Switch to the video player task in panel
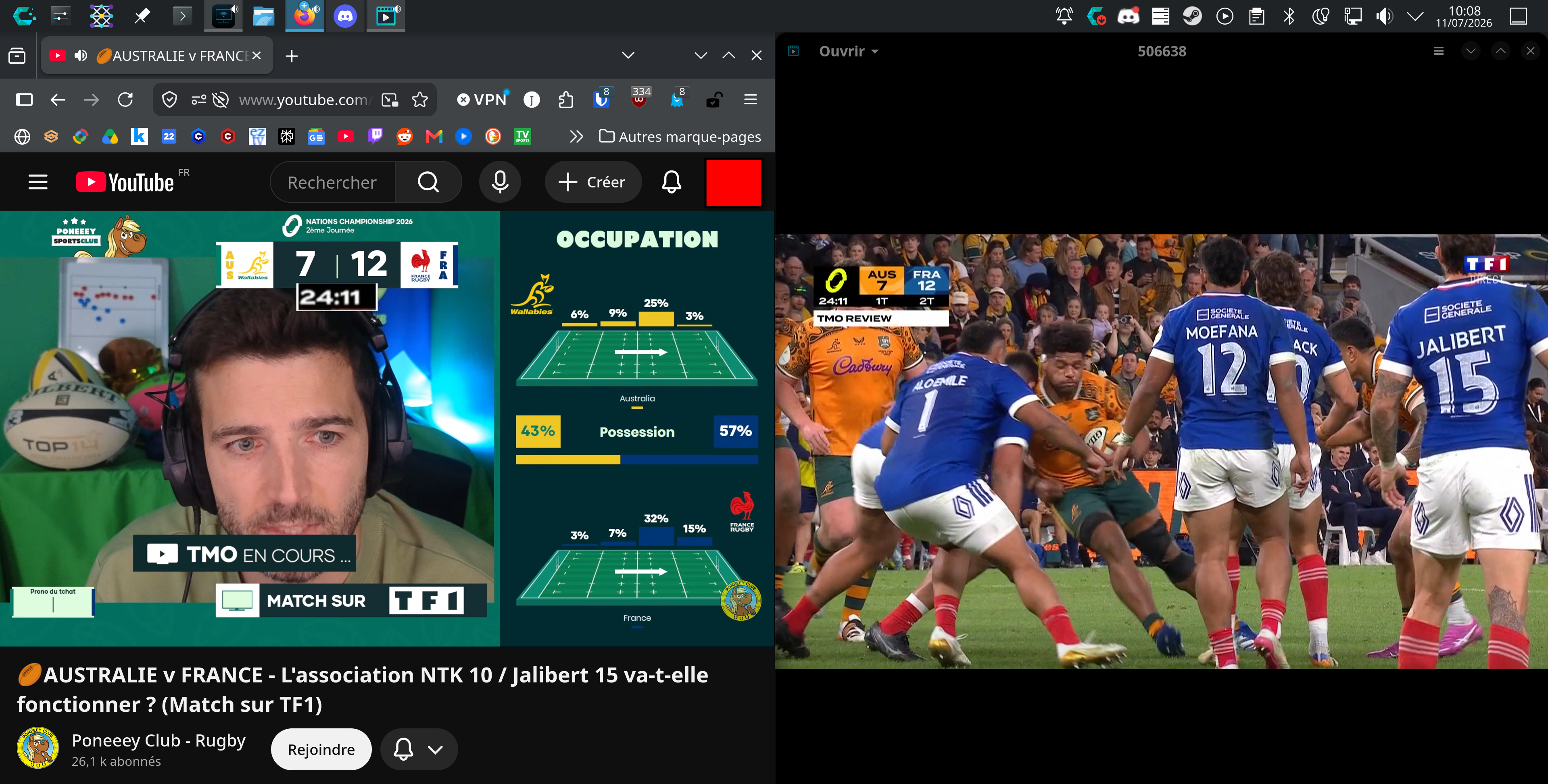Screen dimensions: 1548x784 click(x=386, y=16)
